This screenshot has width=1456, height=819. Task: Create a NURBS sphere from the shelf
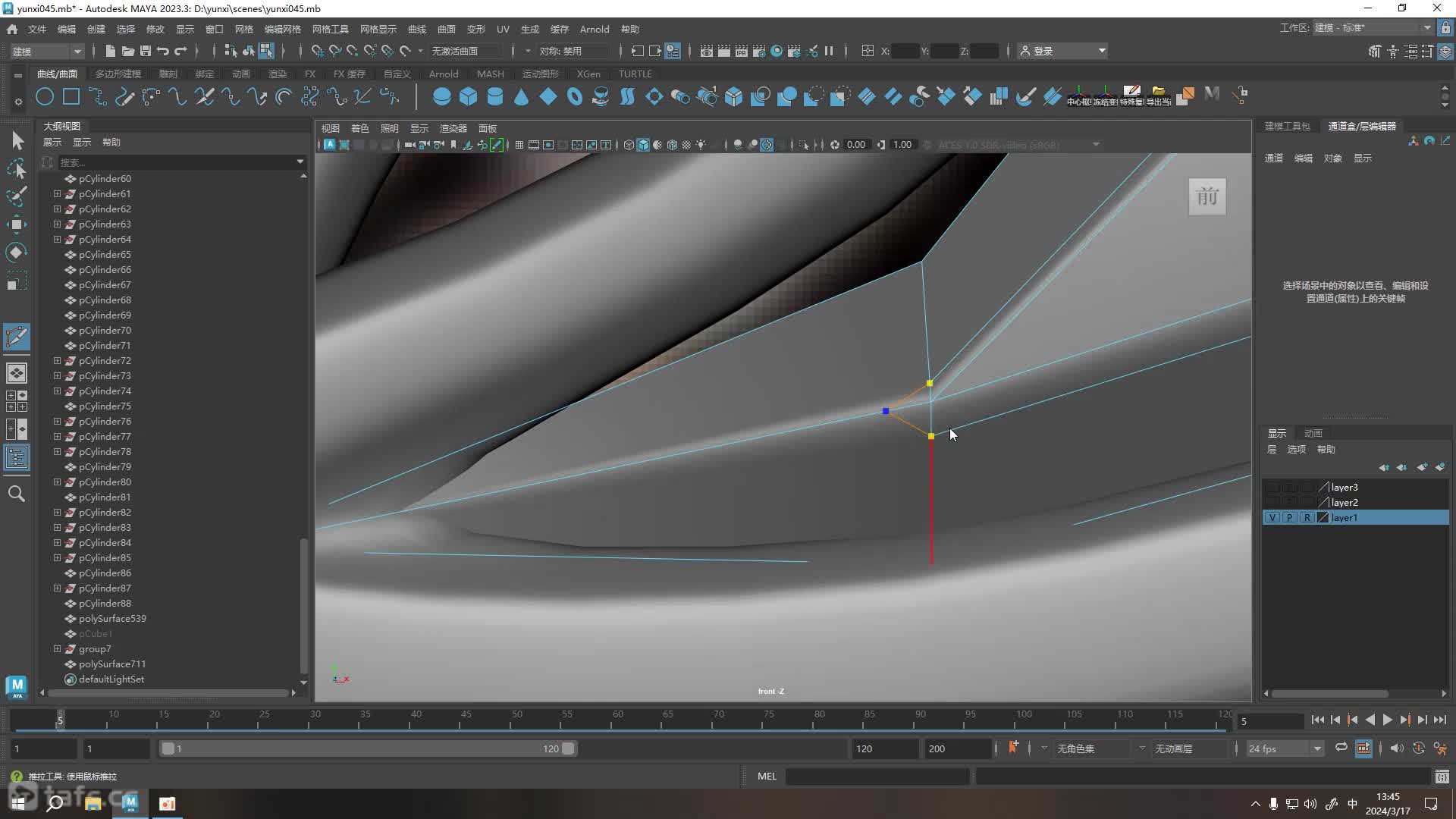[x=441, y=96]
